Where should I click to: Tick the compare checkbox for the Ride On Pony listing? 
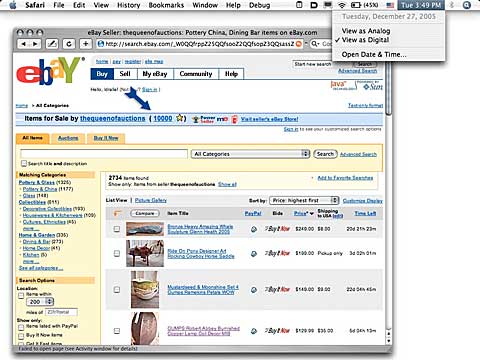click(x=117, y=254)
